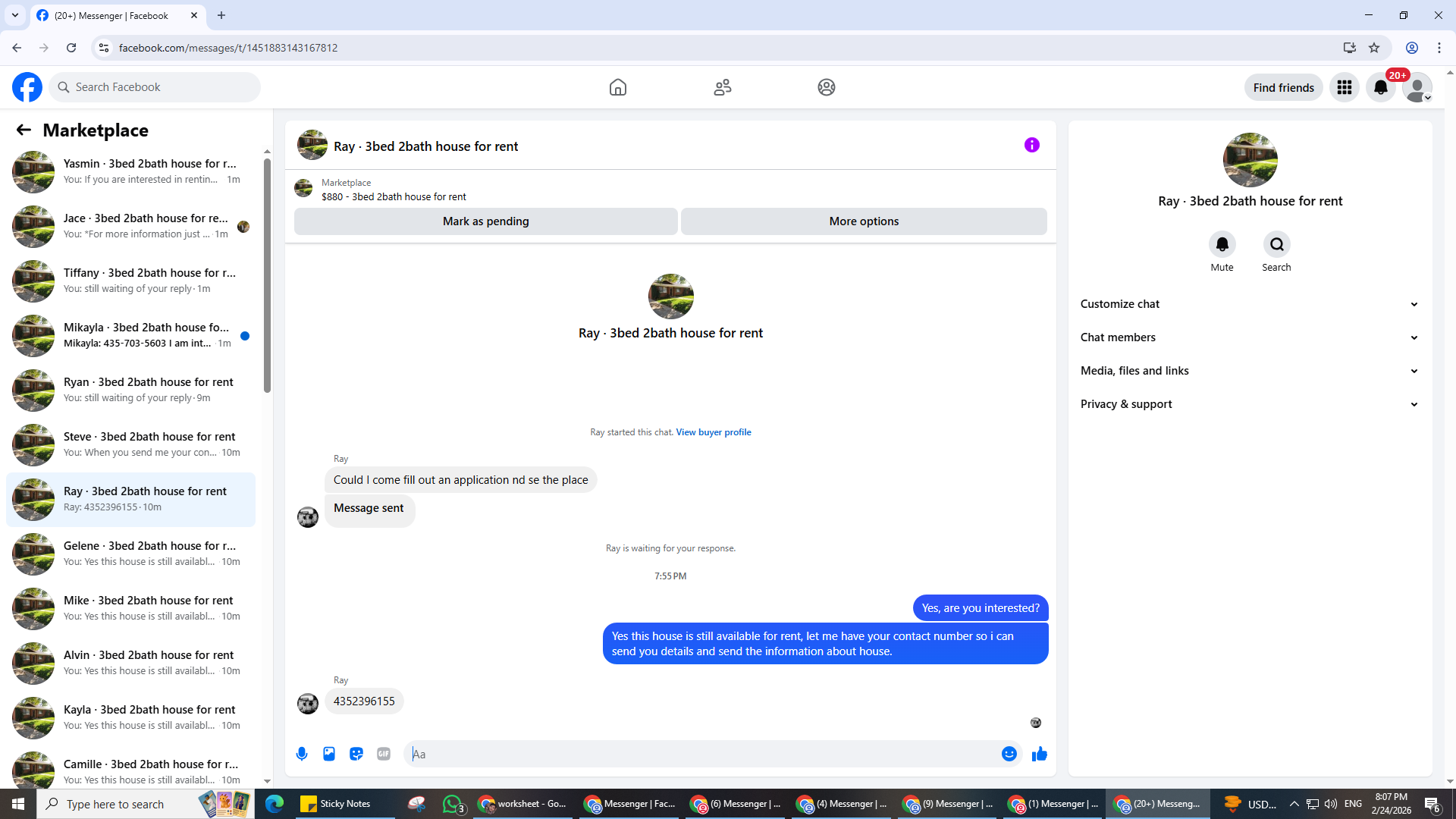
Task: Open View buyer profile link
Action: [713, 432]
